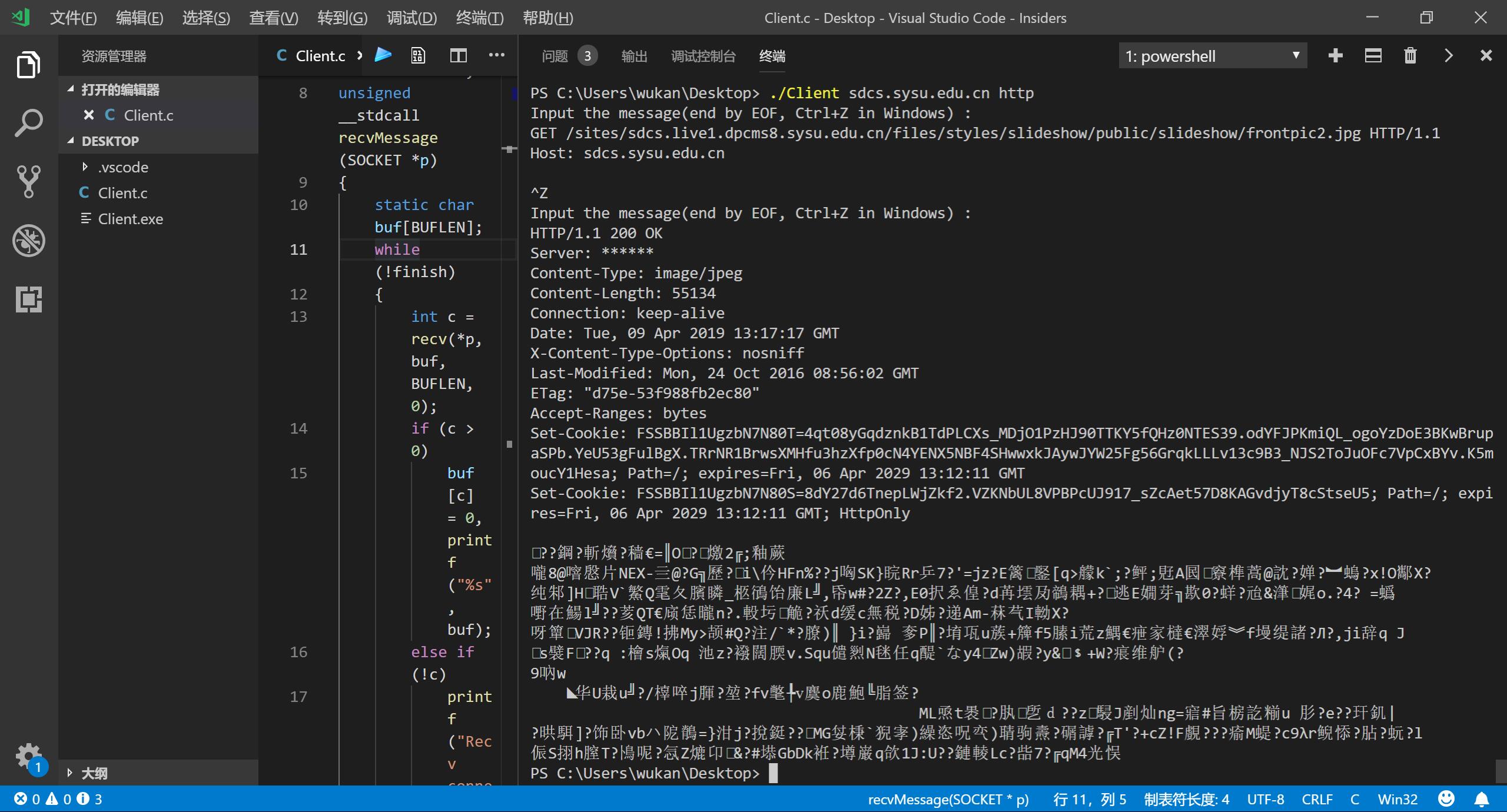
Task: Toggle notifications bell in status bar
Action: click(x=1481, y=799)
